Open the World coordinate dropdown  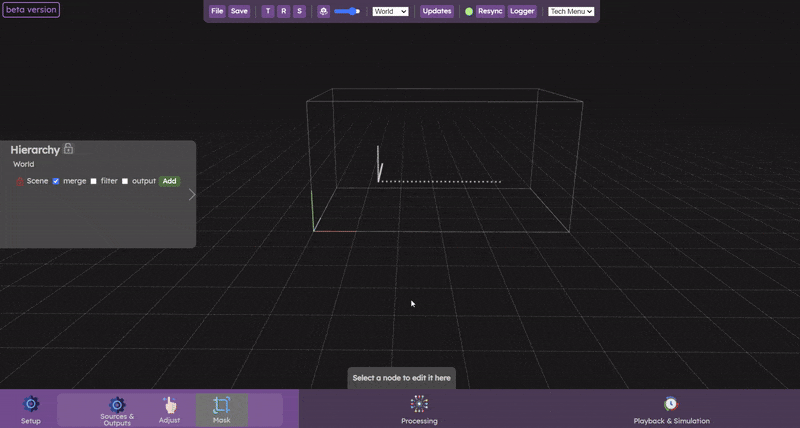click(x=390, y=11)
